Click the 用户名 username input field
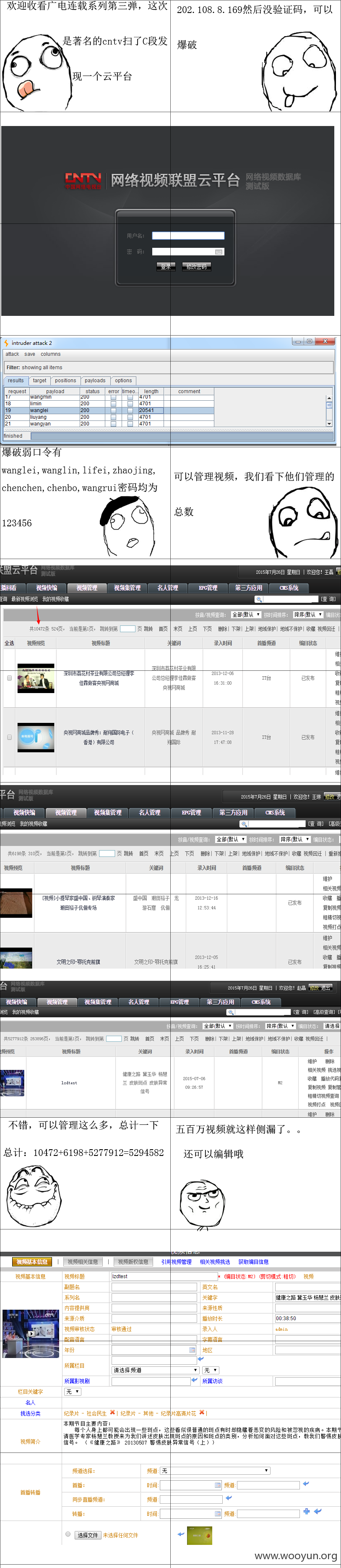This screenshot has height=1568, width=341. 188,236
